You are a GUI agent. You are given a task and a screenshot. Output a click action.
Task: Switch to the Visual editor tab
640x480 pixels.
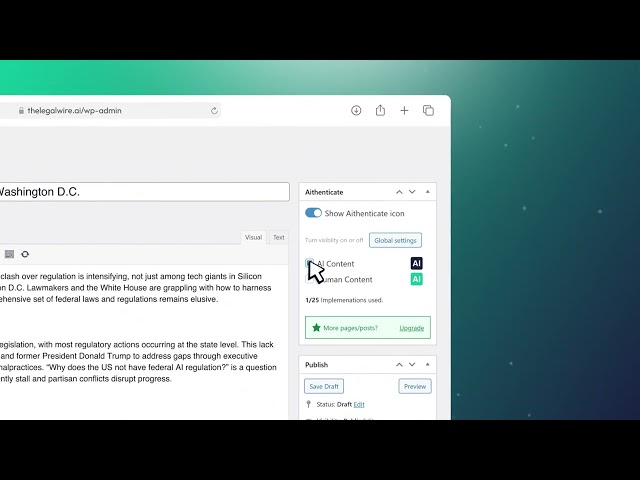click(253, 237)
